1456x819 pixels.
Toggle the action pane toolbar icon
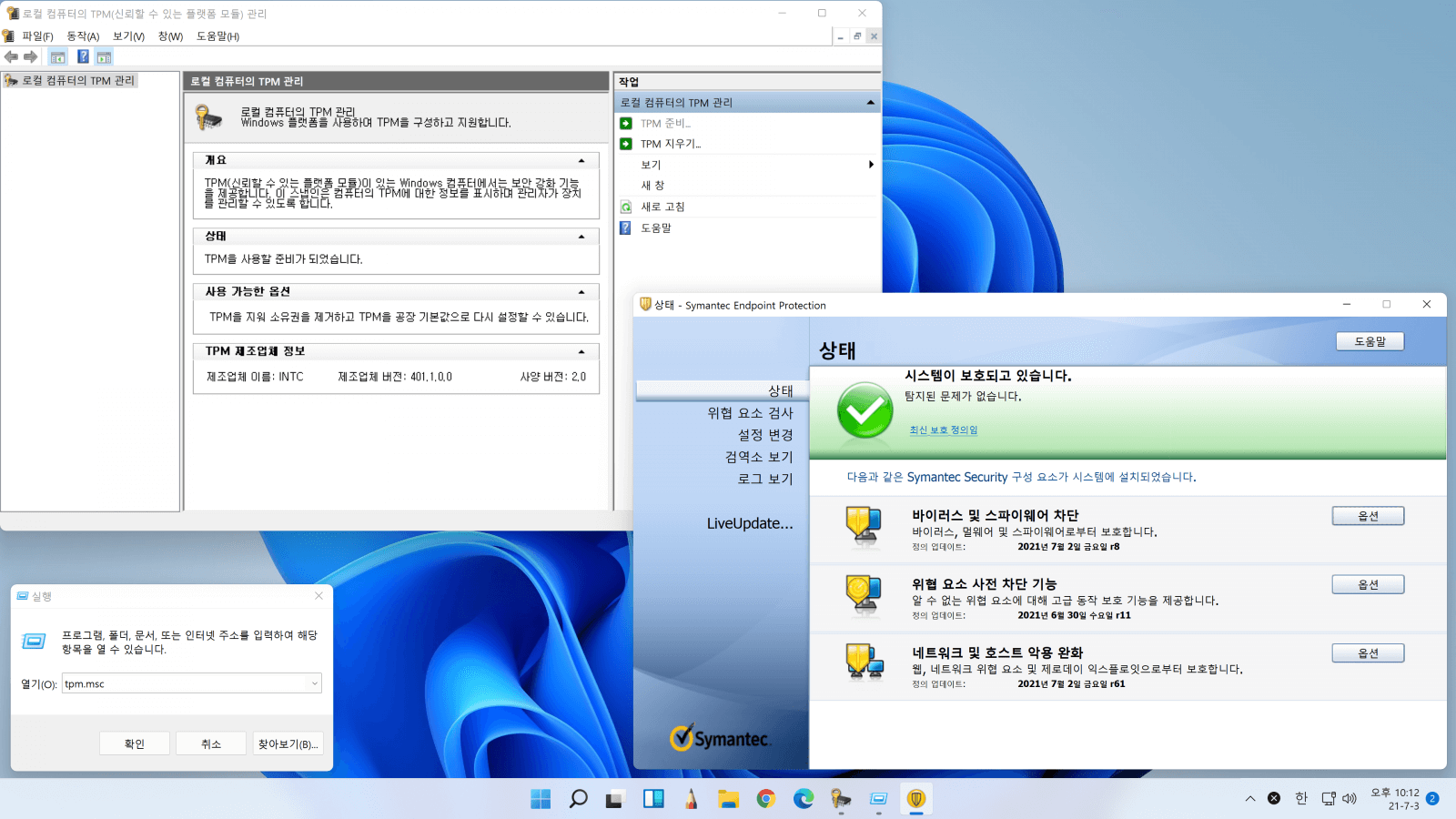pos(104,57)
